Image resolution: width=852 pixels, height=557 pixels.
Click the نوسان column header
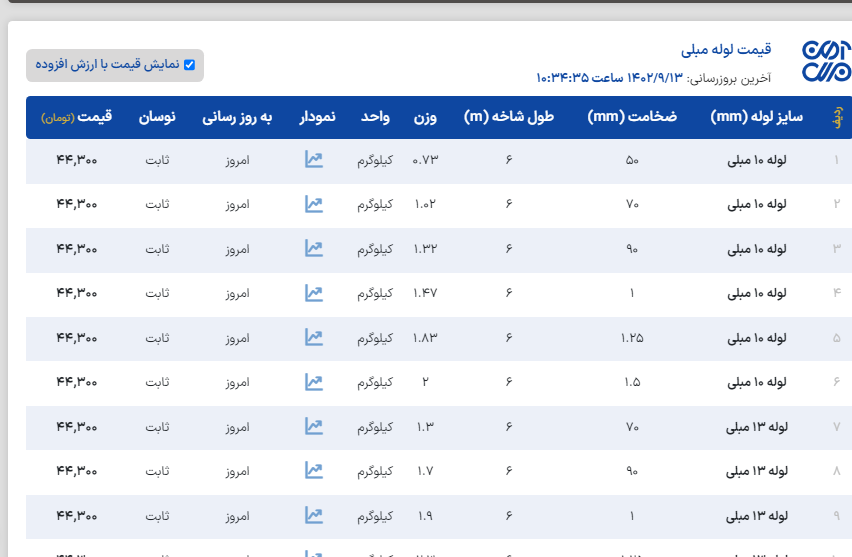(157, 117)
